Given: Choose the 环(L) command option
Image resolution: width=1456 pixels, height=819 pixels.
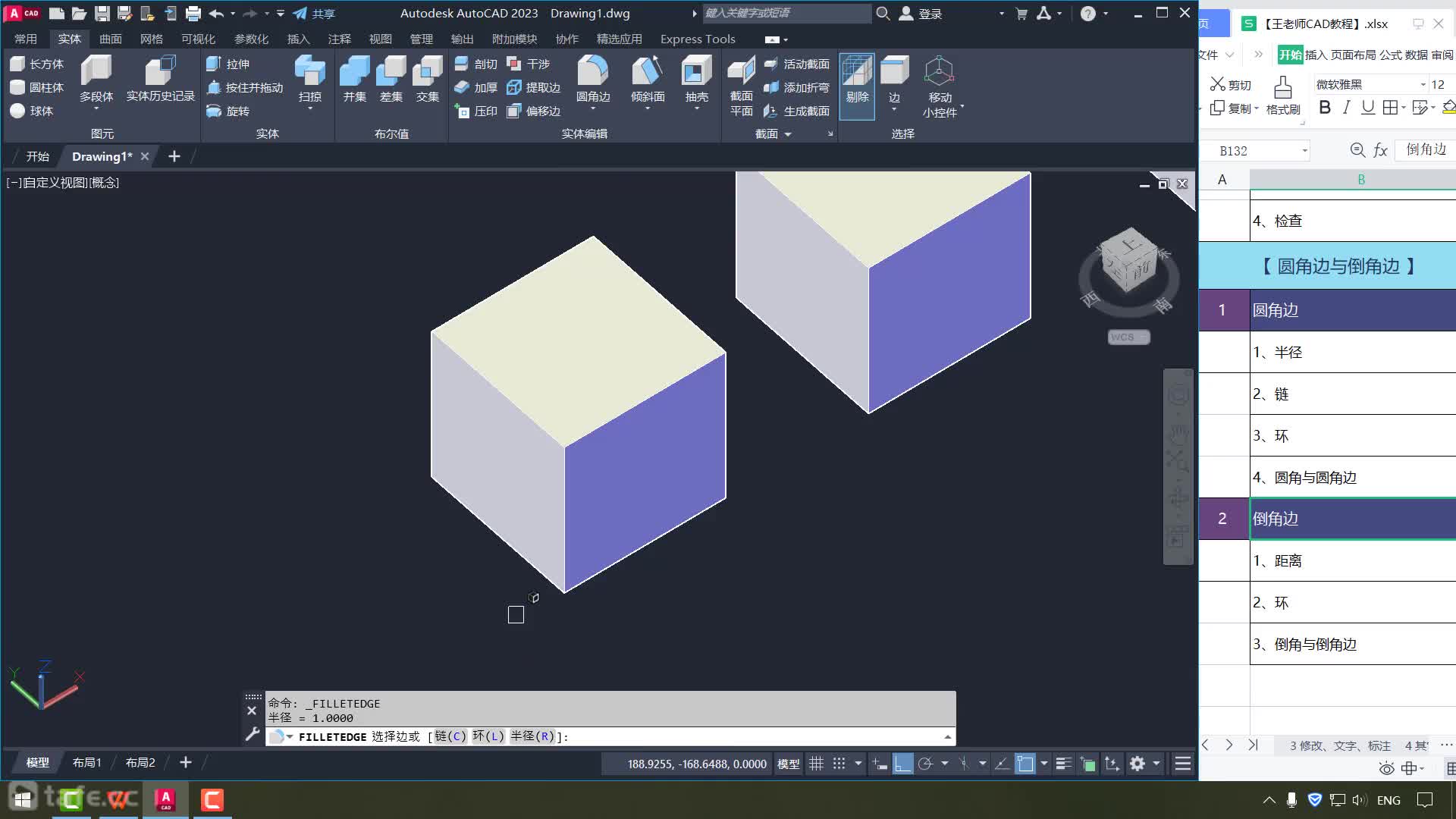Looking at the screenshot, I should tap(488, 736).
